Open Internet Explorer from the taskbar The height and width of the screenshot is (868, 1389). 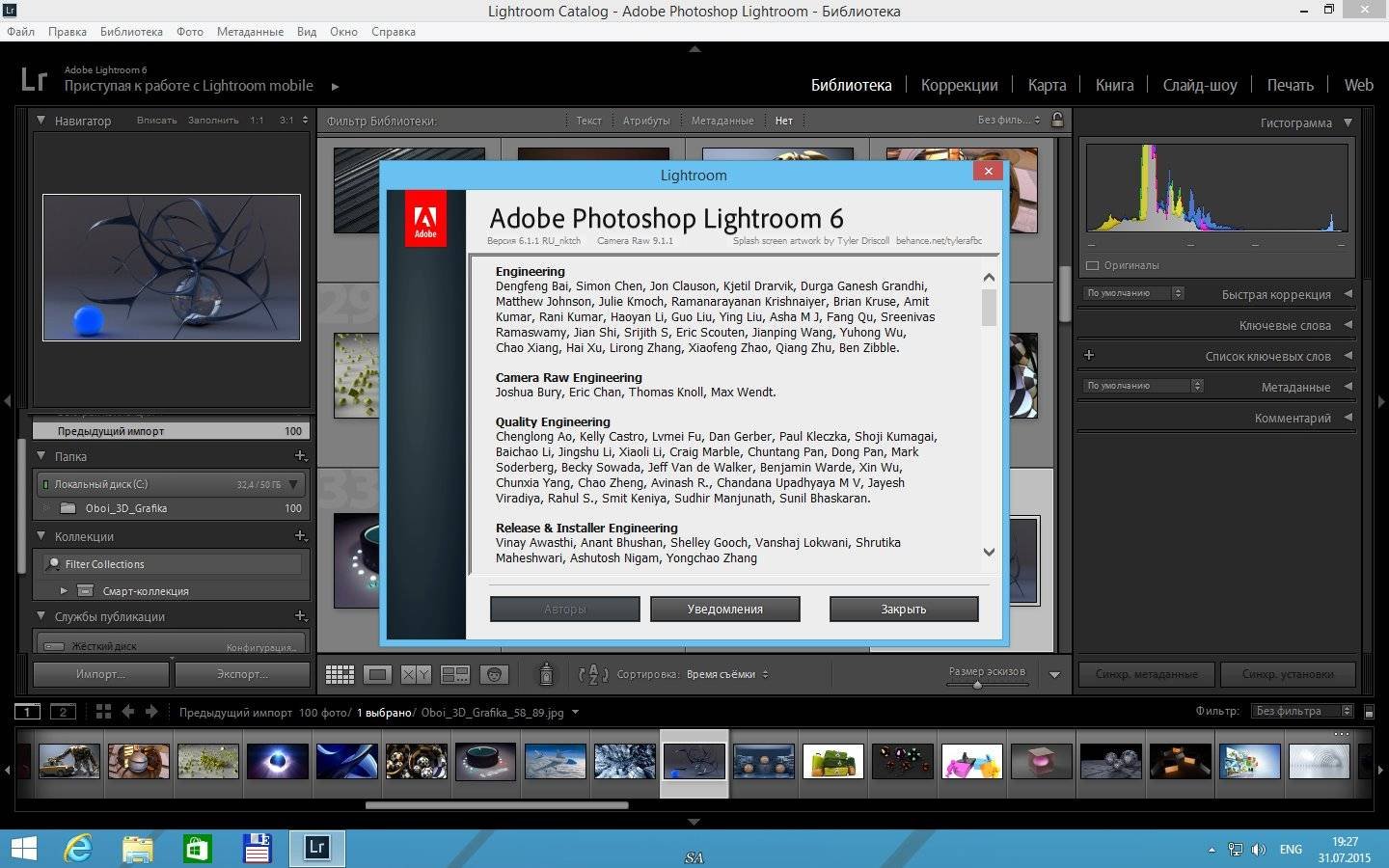[x=77, y=849]
